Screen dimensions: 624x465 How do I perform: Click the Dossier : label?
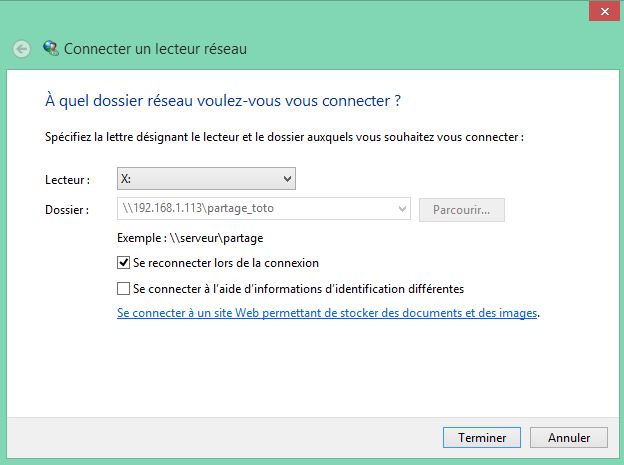tap(67, 210)
